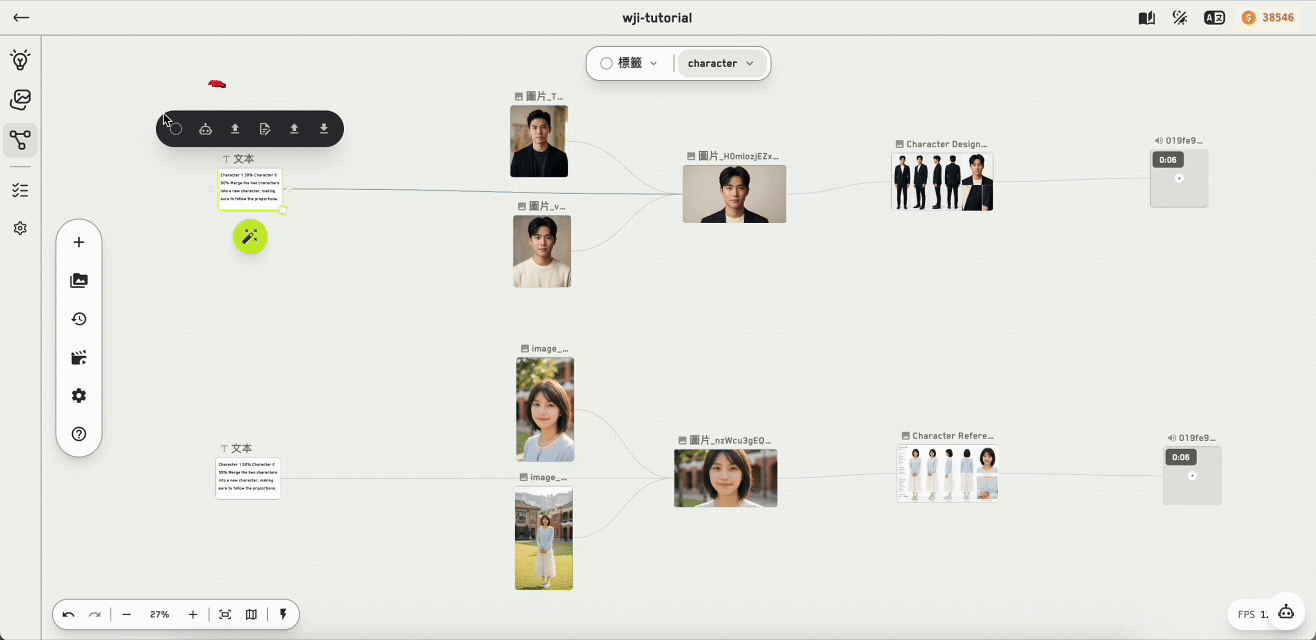The image size is (1316, 640).
Task: Play audio node linked to Character Design
Action: tap(1179, 178)
